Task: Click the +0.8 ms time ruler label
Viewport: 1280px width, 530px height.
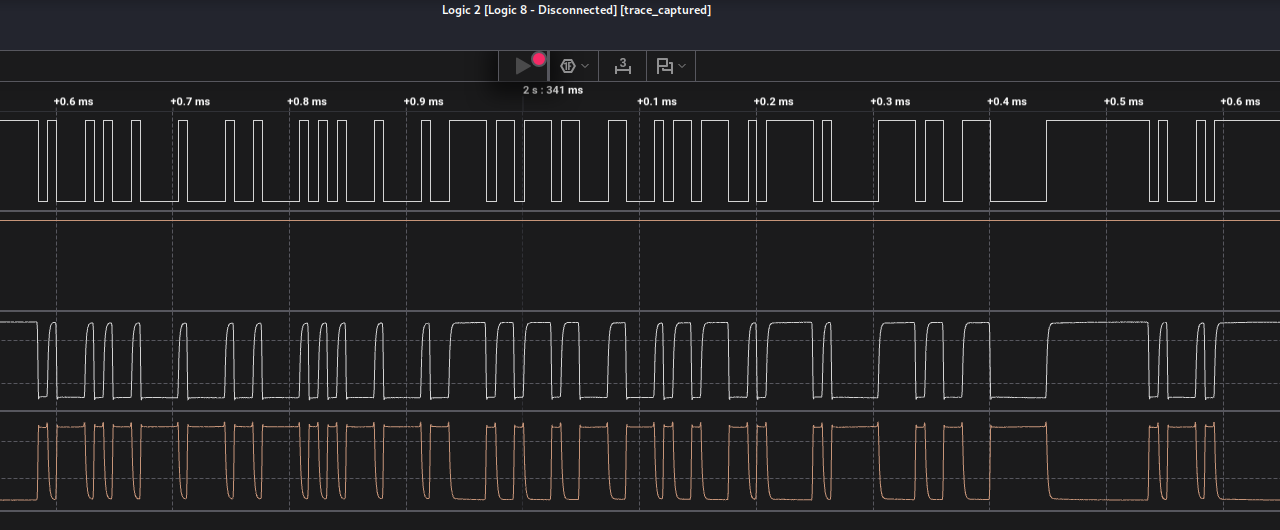Action: pyautogui.click(x=307, y=102)
